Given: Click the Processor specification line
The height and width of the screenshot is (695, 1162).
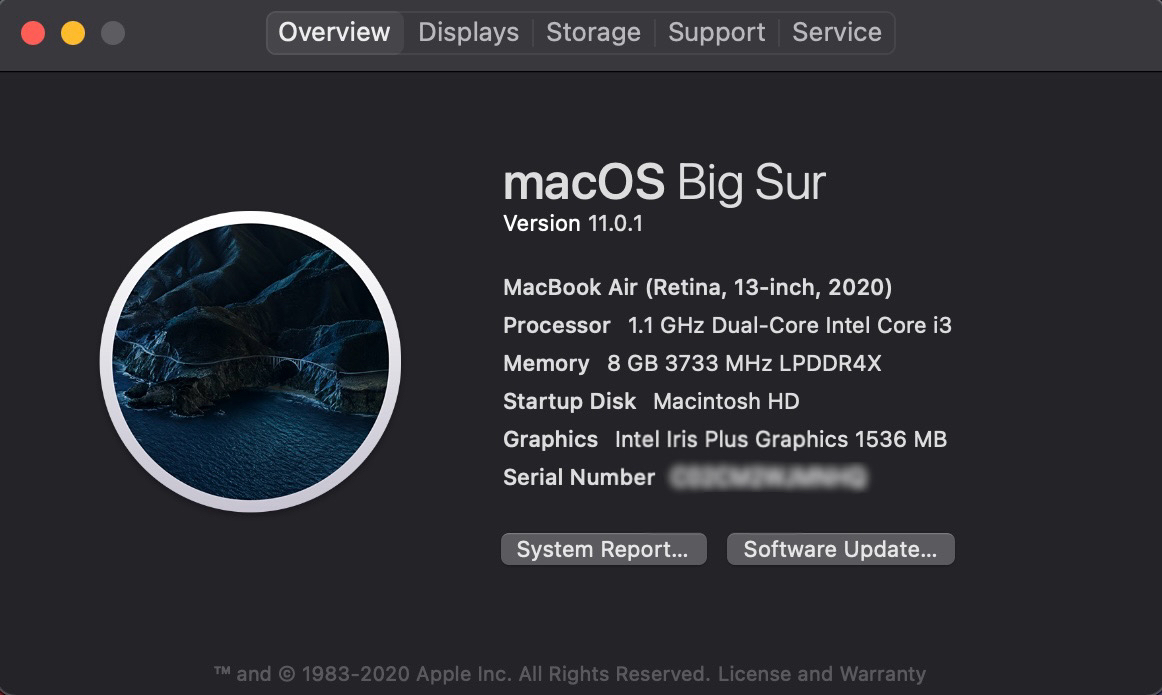Looking at the screenshot, I should [728, 325].
